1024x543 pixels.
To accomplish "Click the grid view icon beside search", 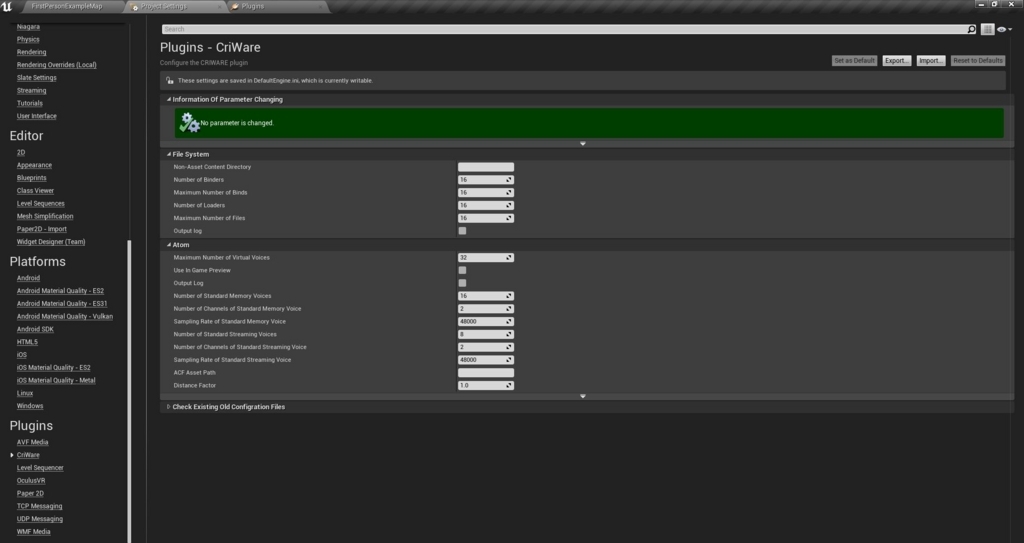I will [987, 29].
